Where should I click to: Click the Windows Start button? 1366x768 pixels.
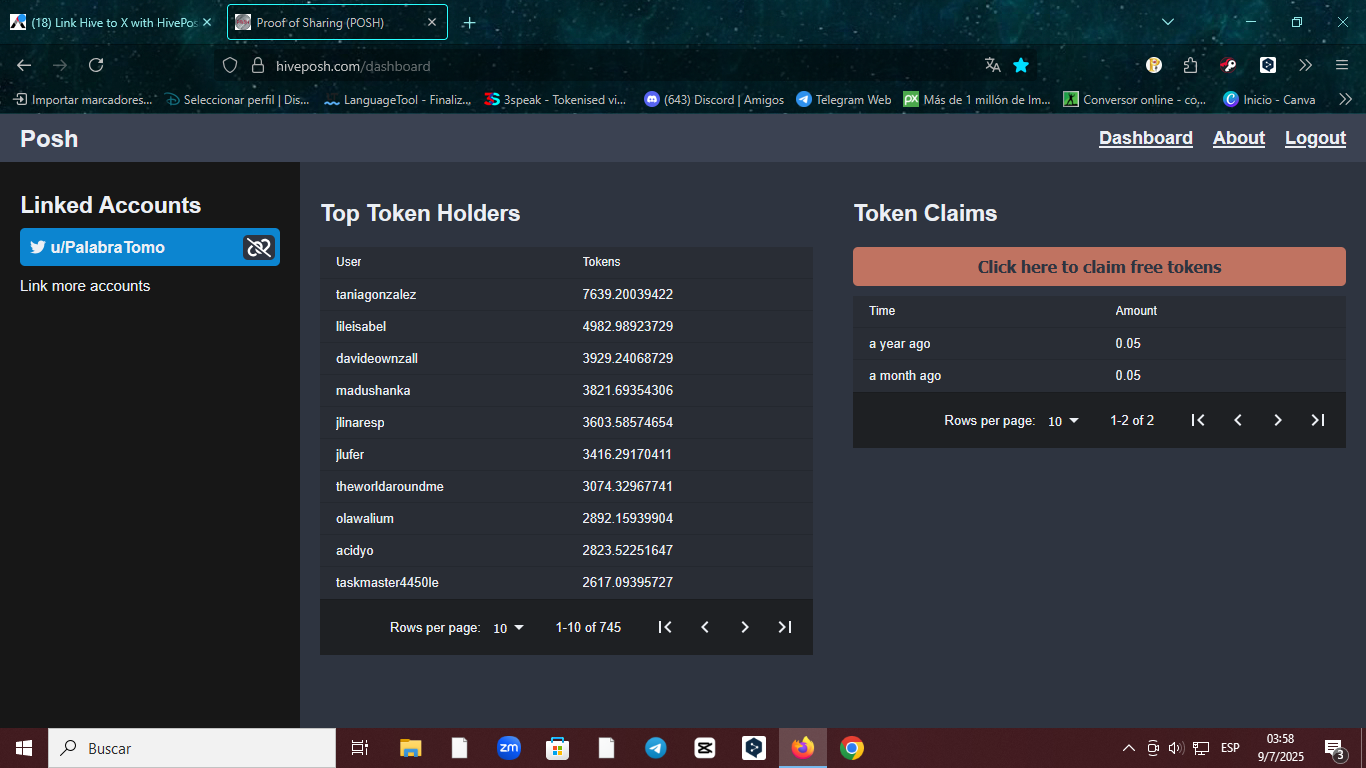24,748
